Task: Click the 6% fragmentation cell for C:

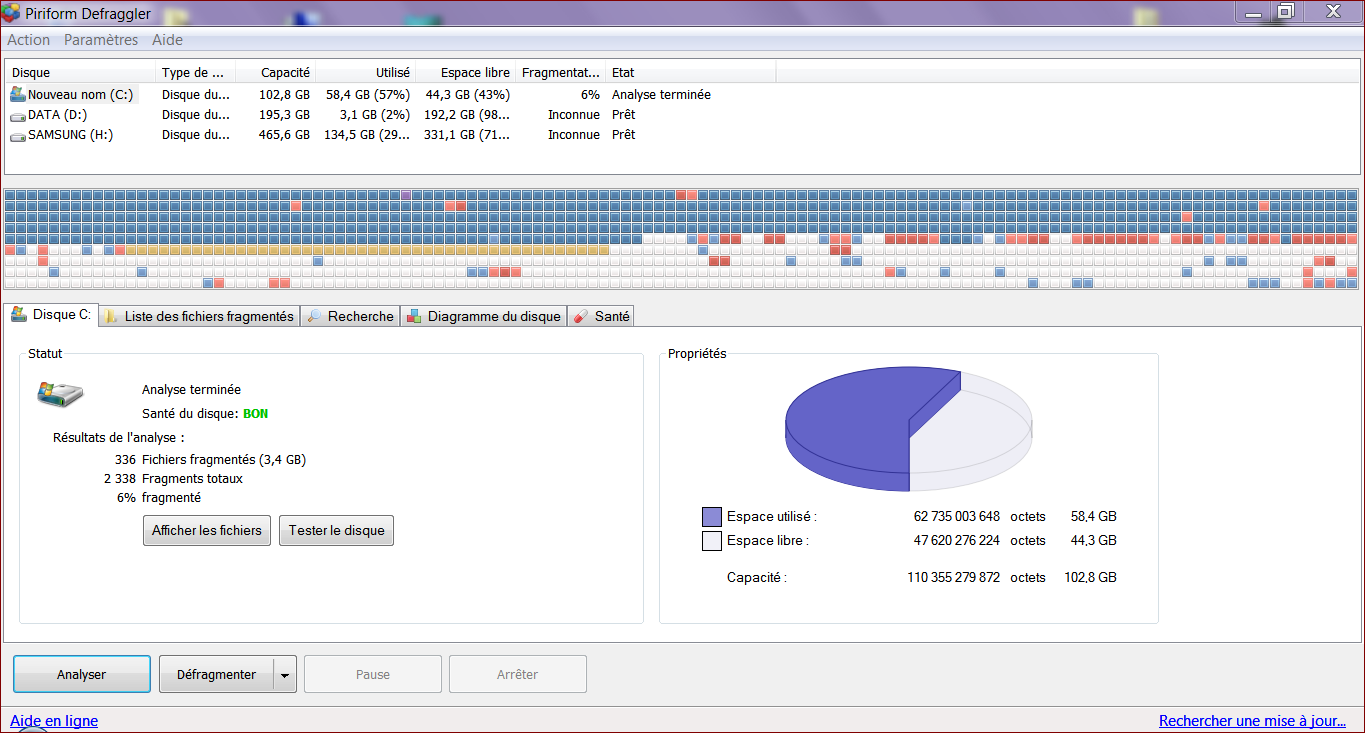Action: [590, 95]
